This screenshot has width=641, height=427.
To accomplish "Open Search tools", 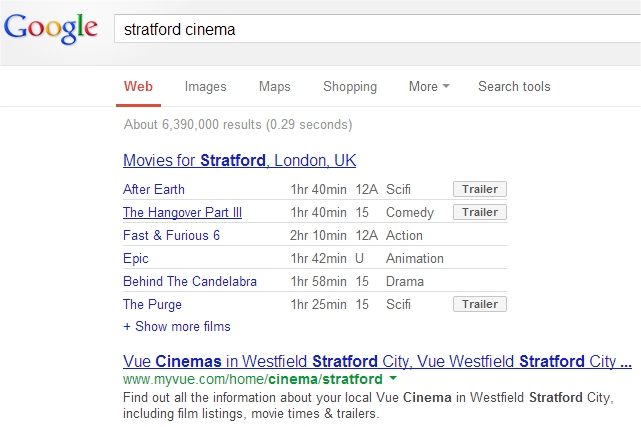I will click(514, 87).
